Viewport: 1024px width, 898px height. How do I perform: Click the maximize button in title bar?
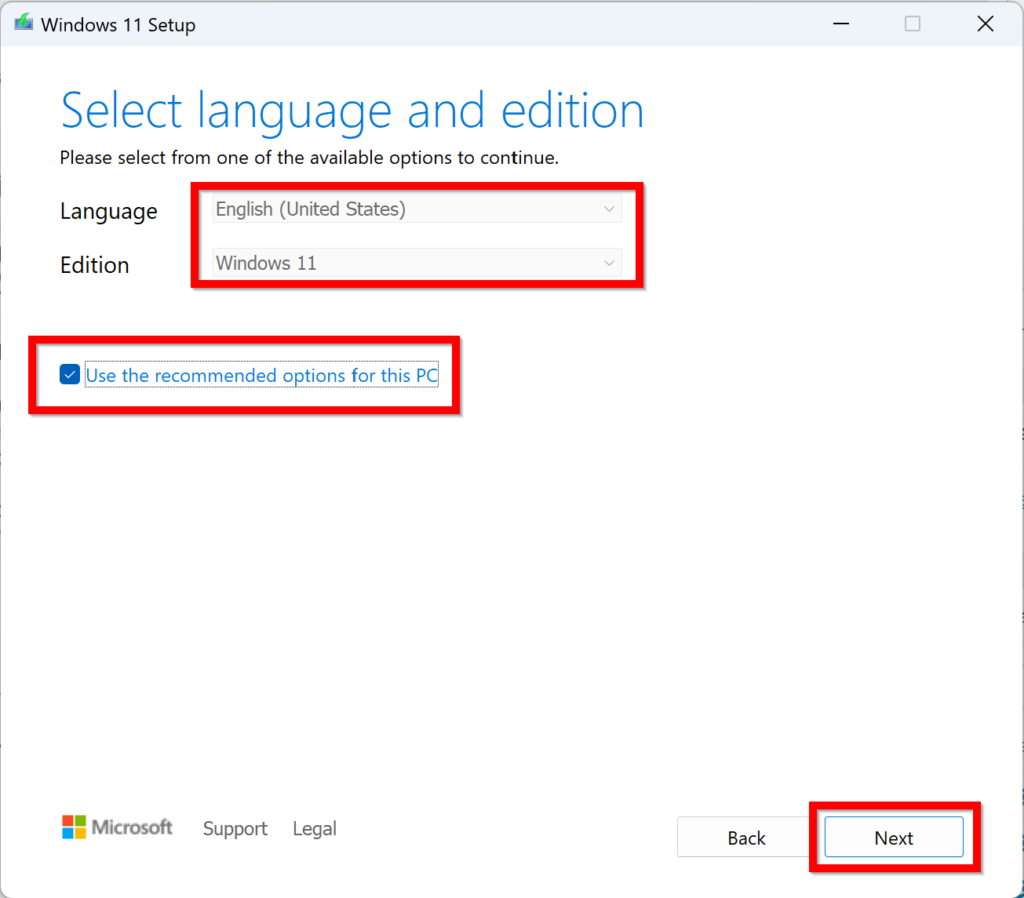pos(912,24)
